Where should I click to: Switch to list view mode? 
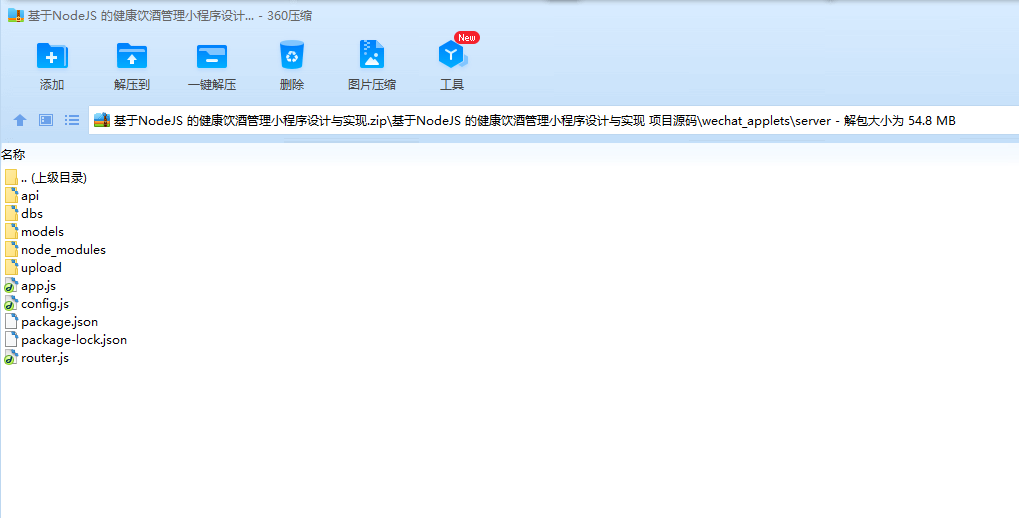(71, 120)
